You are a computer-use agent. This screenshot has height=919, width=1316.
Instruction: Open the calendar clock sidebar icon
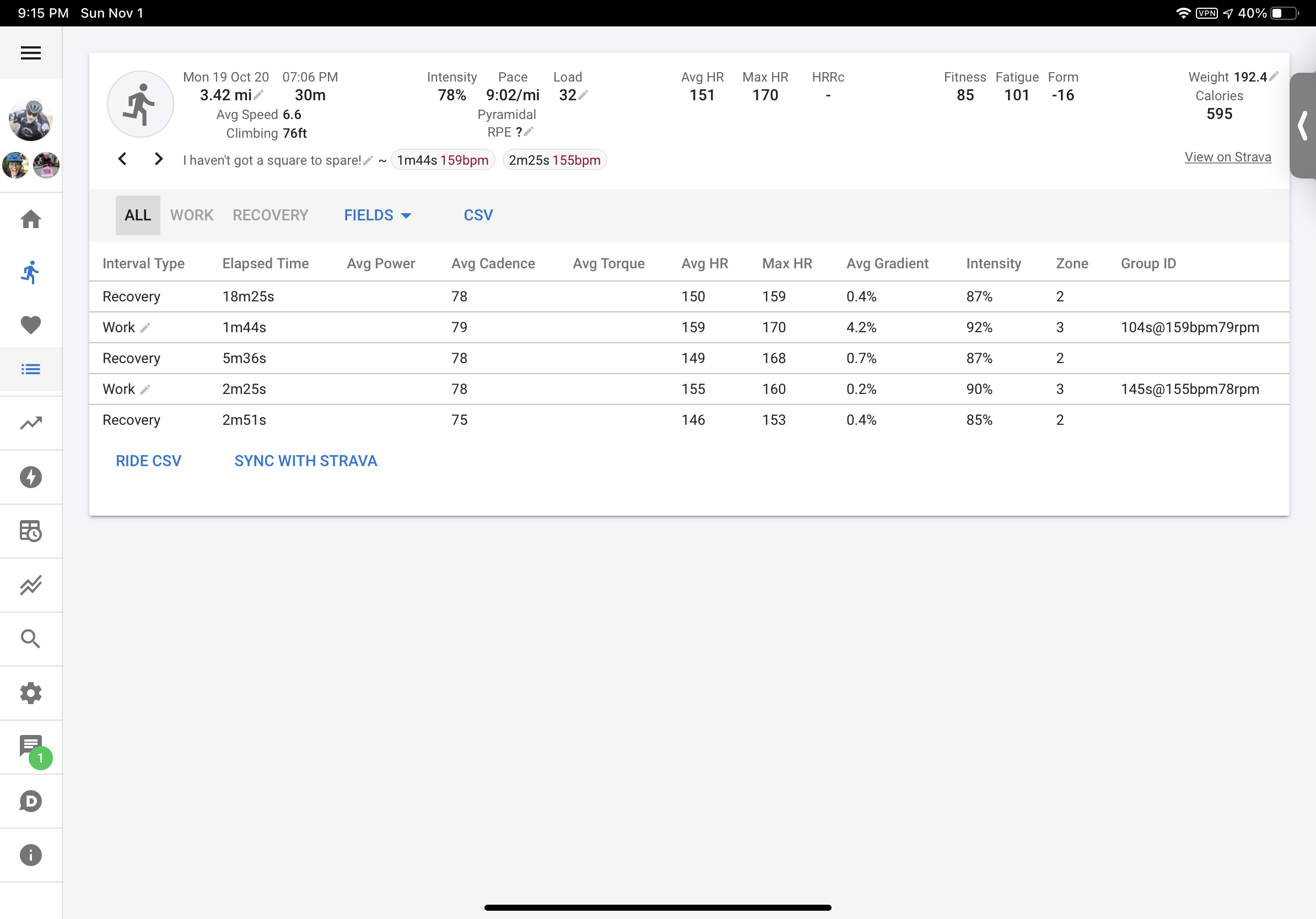point(31,531)
